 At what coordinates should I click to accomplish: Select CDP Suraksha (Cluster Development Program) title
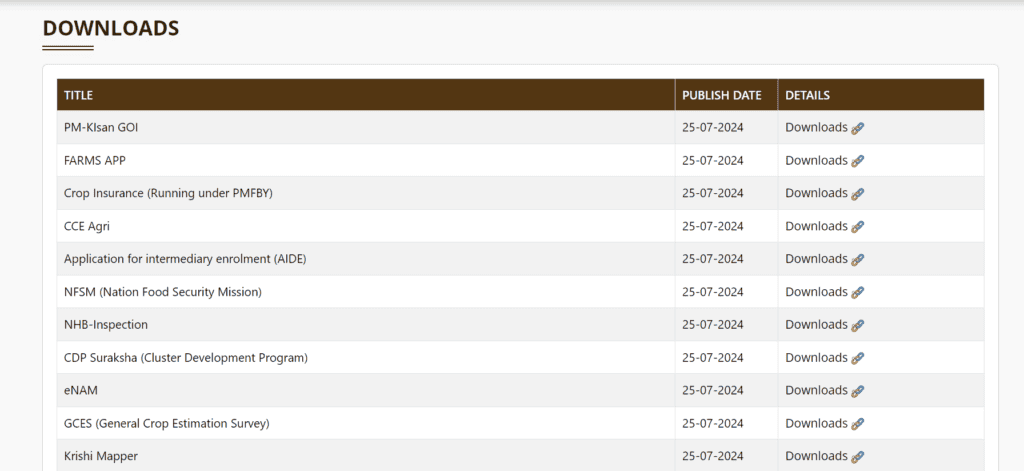186,357
